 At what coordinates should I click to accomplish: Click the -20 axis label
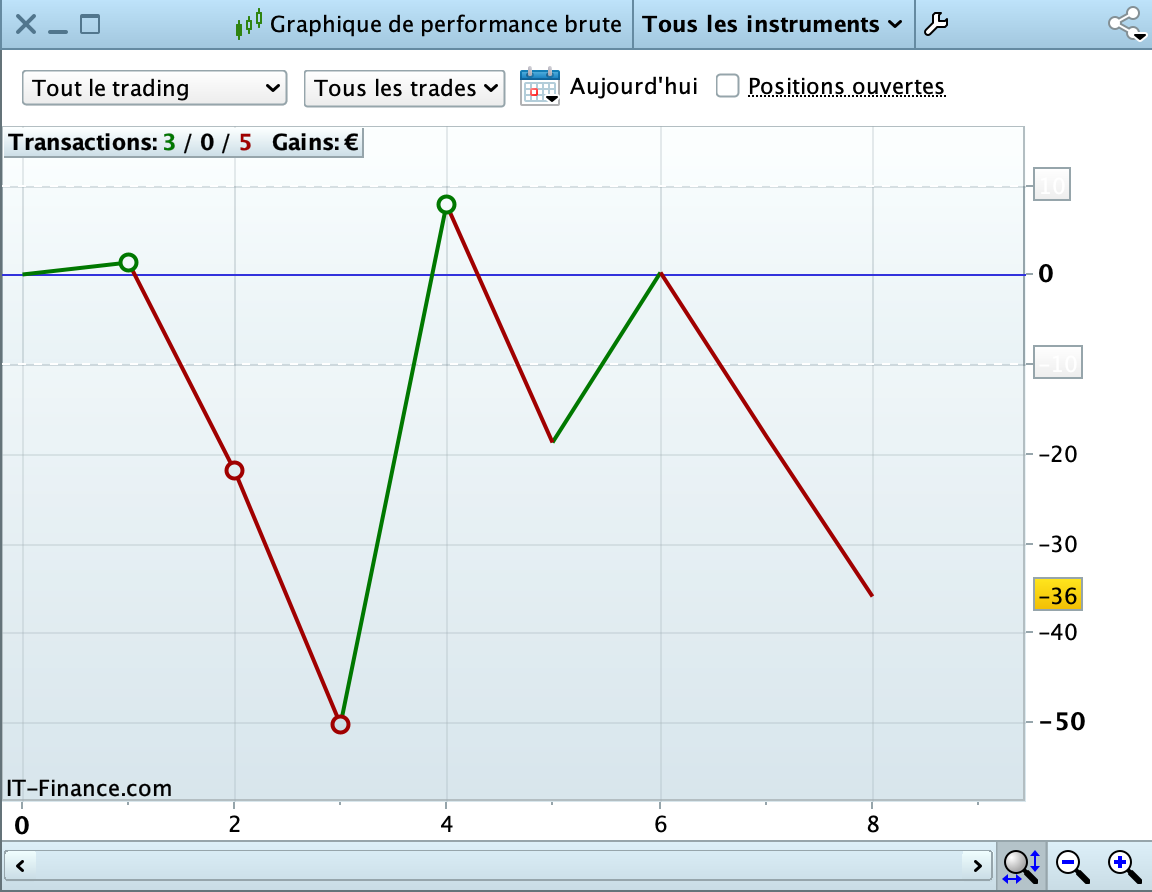click(x=1058, y=454)
